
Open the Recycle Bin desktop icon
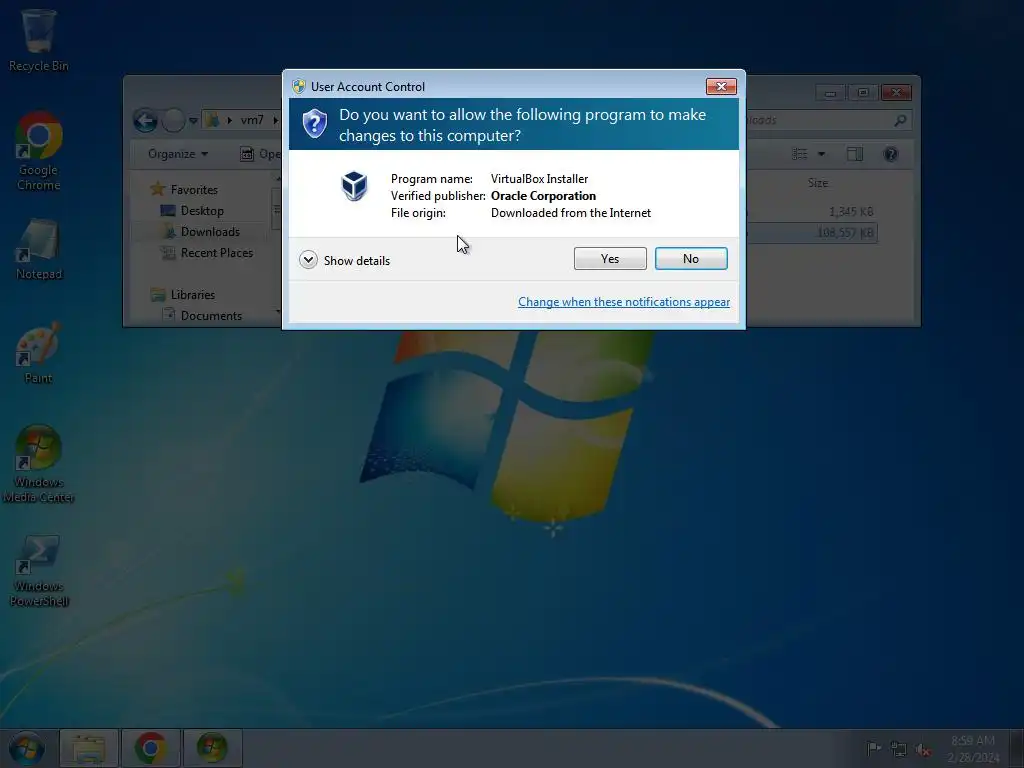point(39,40)
